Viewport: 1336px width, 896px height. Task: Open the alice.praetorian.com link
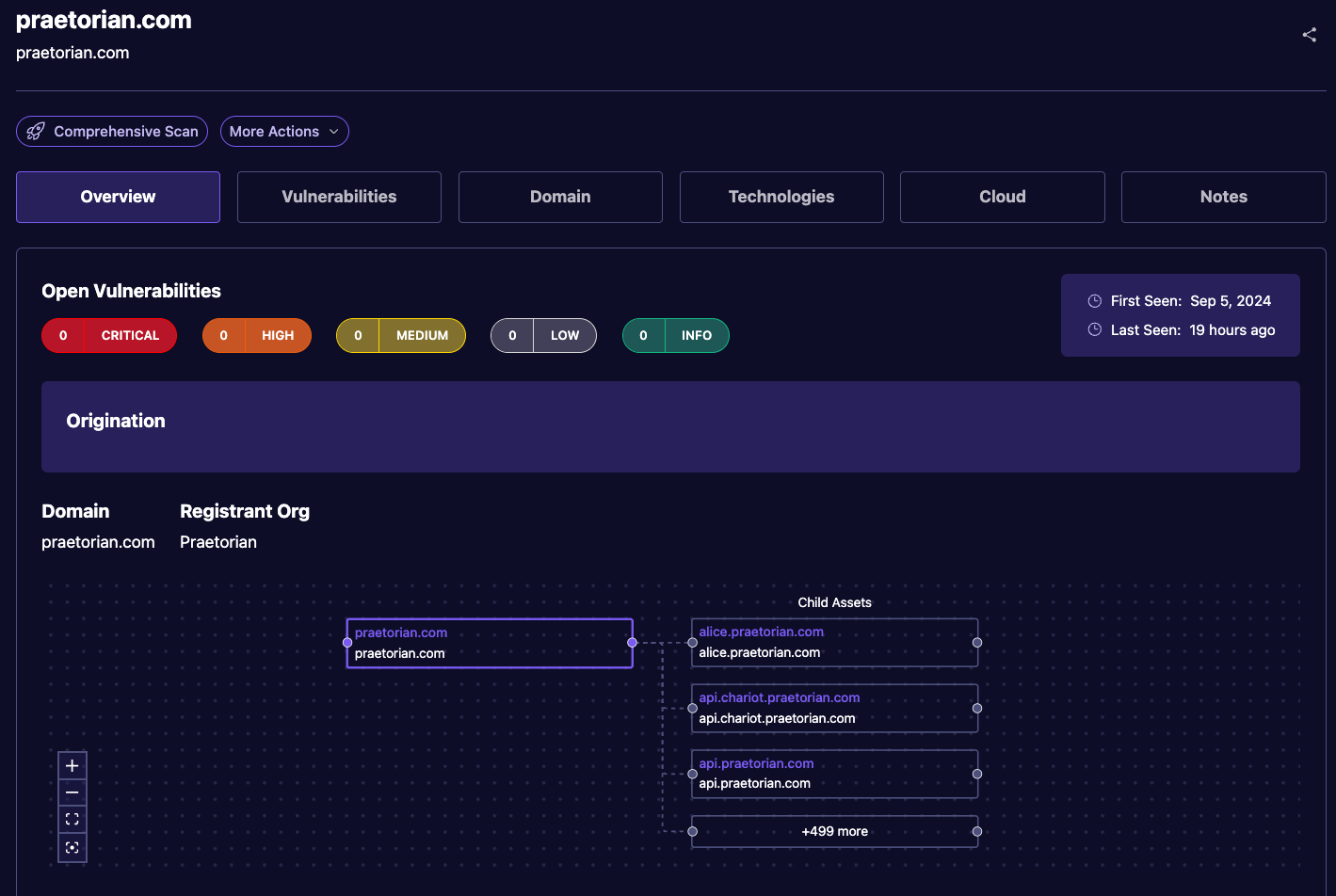761,632
